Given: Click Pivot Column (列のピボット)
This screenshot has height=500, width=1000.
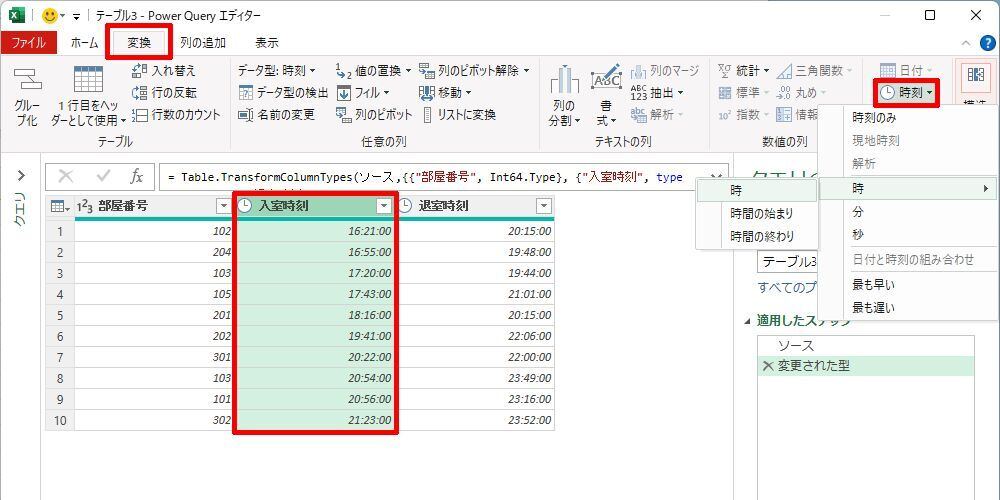Looking at the screenshot, I should (374, 115).
